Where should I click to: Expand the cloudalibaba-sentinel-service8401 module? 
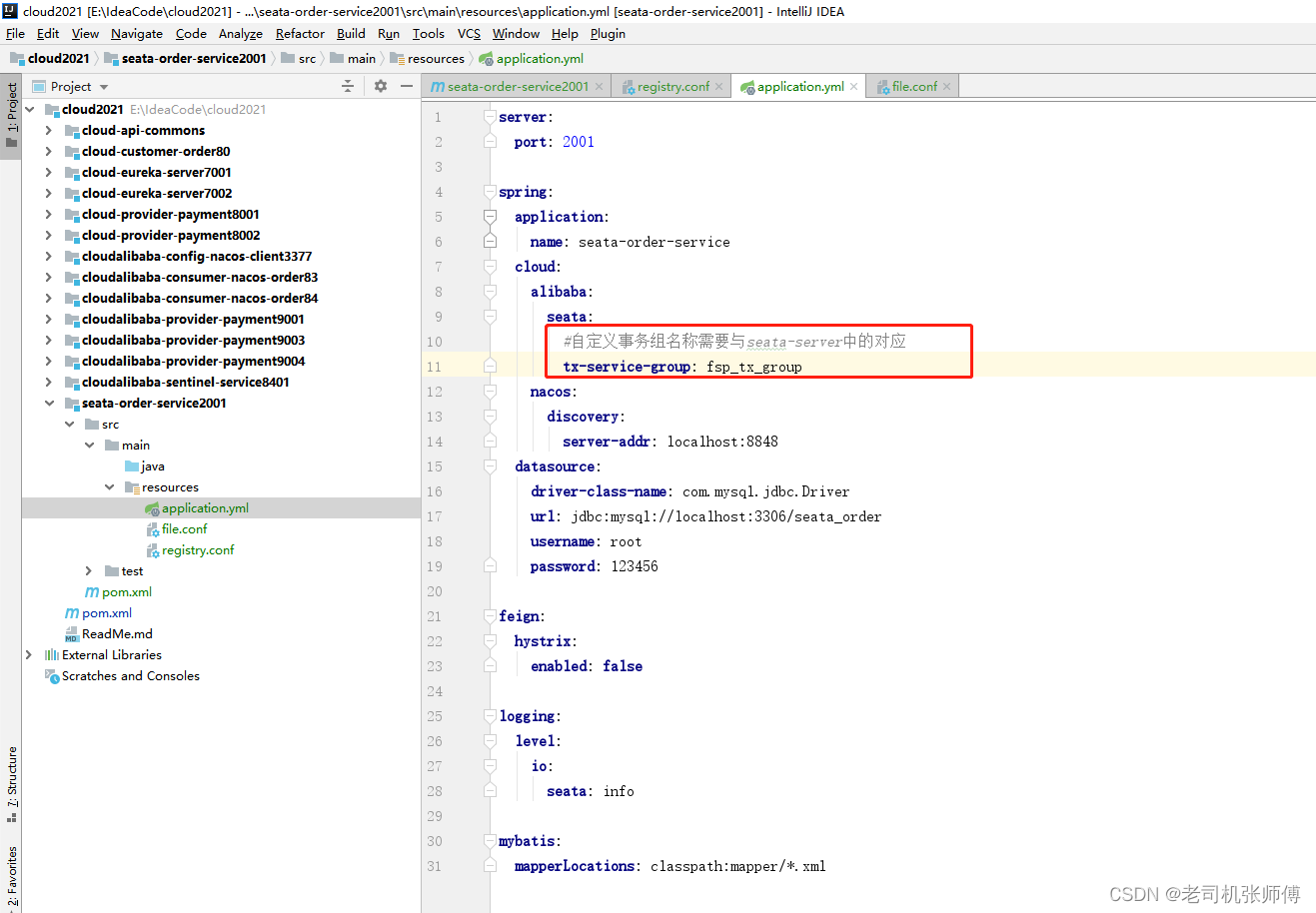pos(49,382)
